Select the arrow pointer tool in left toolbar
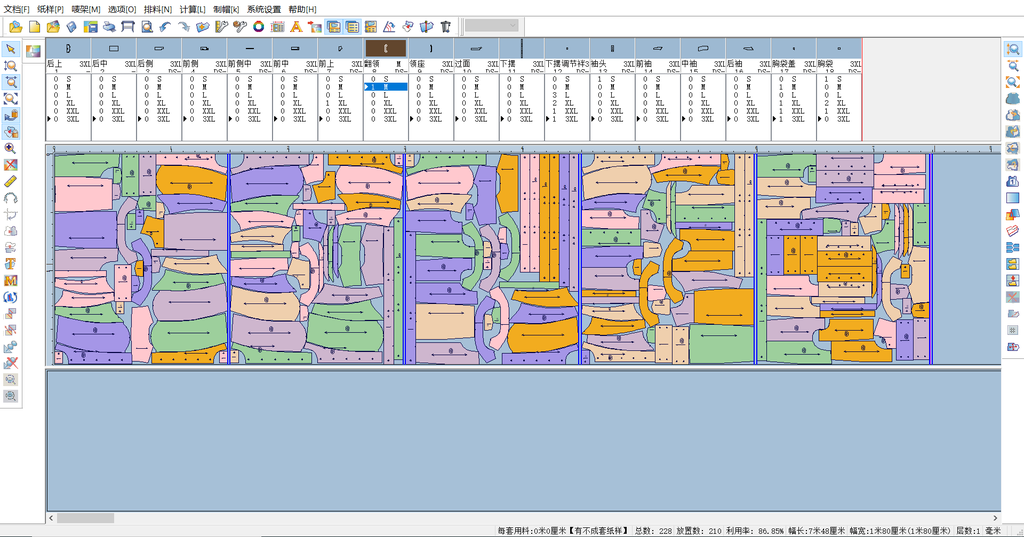 tap(11, 49)
